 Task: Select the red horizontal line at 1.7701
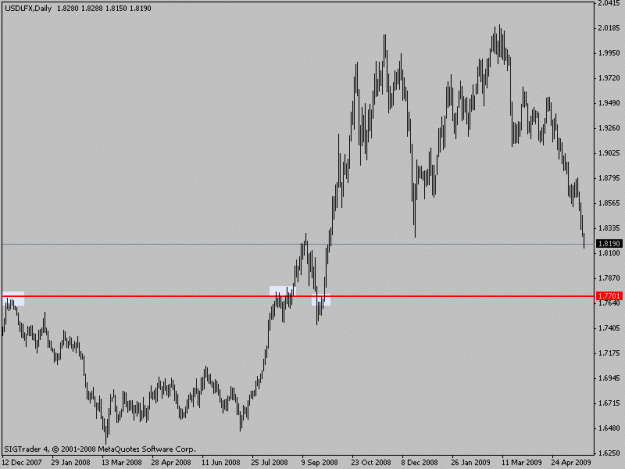point(298,296)
